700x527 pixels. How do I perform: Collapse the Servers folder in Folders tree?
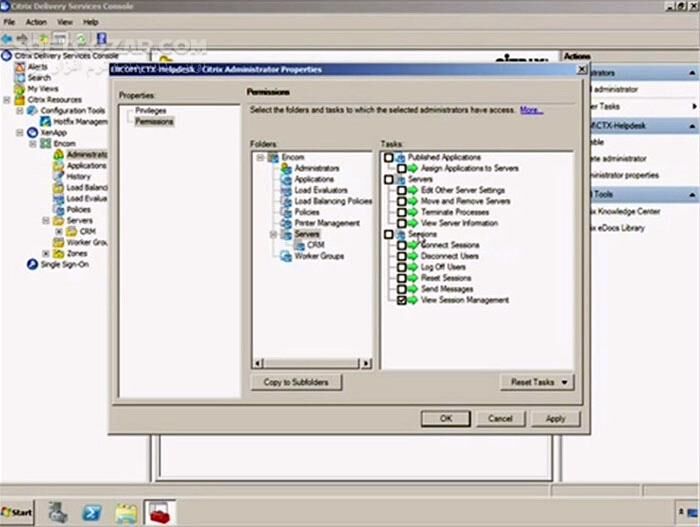pyautogui.click(x=274, y=234)
